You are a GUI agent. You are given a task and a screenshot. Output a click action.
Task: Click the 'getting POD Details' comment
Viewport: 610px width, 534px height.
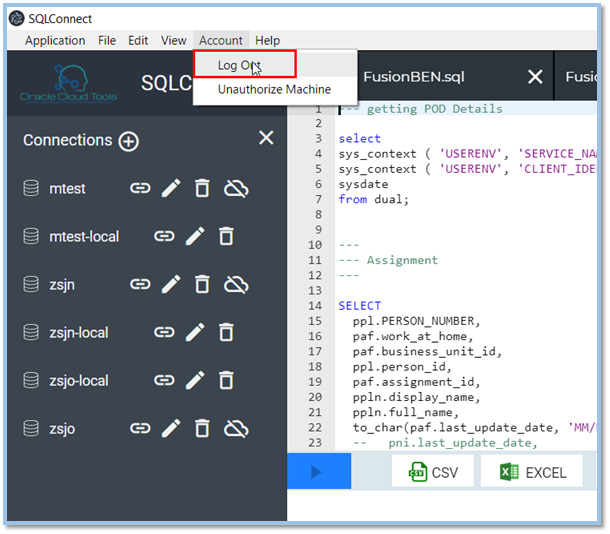(x=435, y=109)
